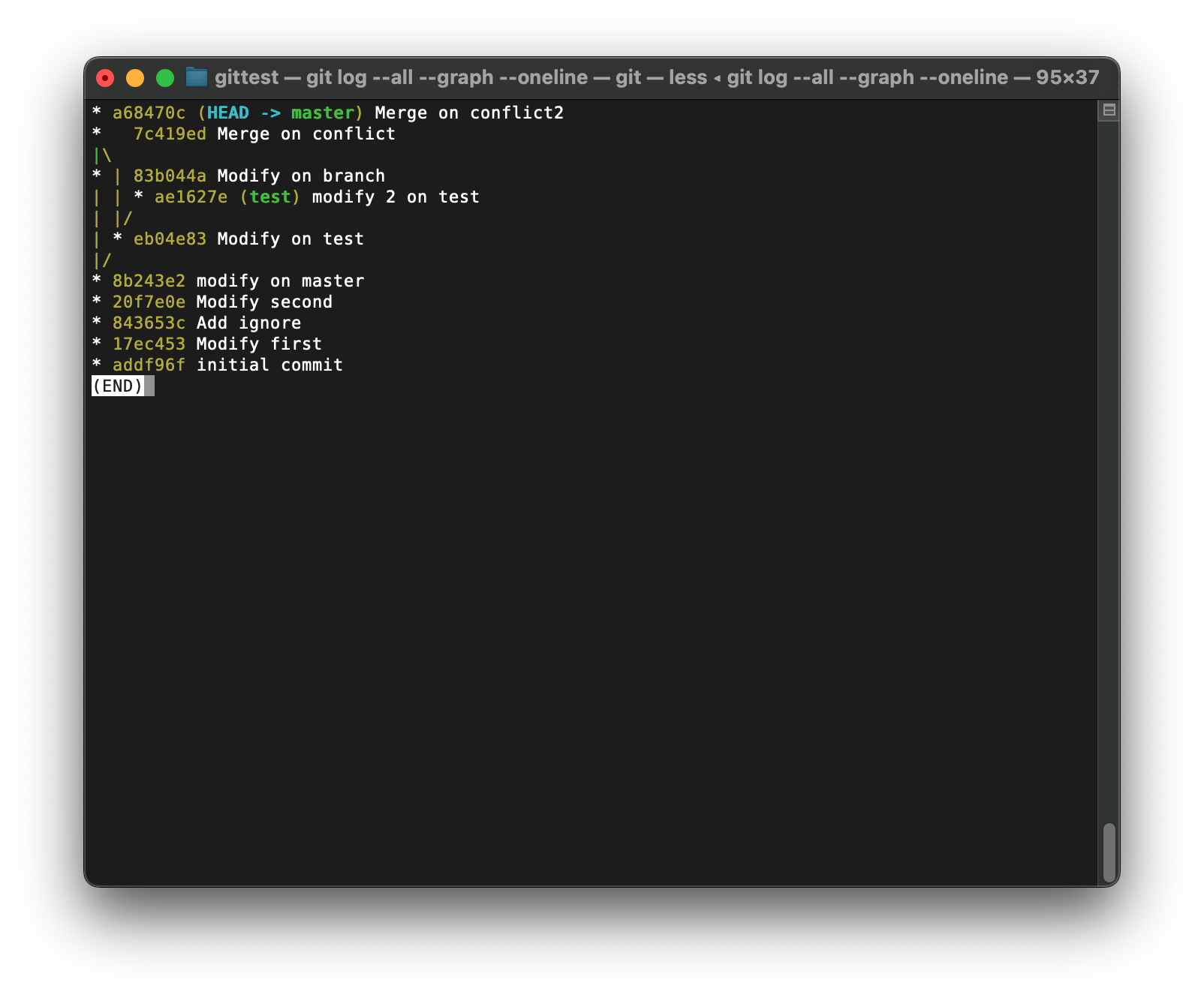Click commit hash eb04e83

click(170, 239)
